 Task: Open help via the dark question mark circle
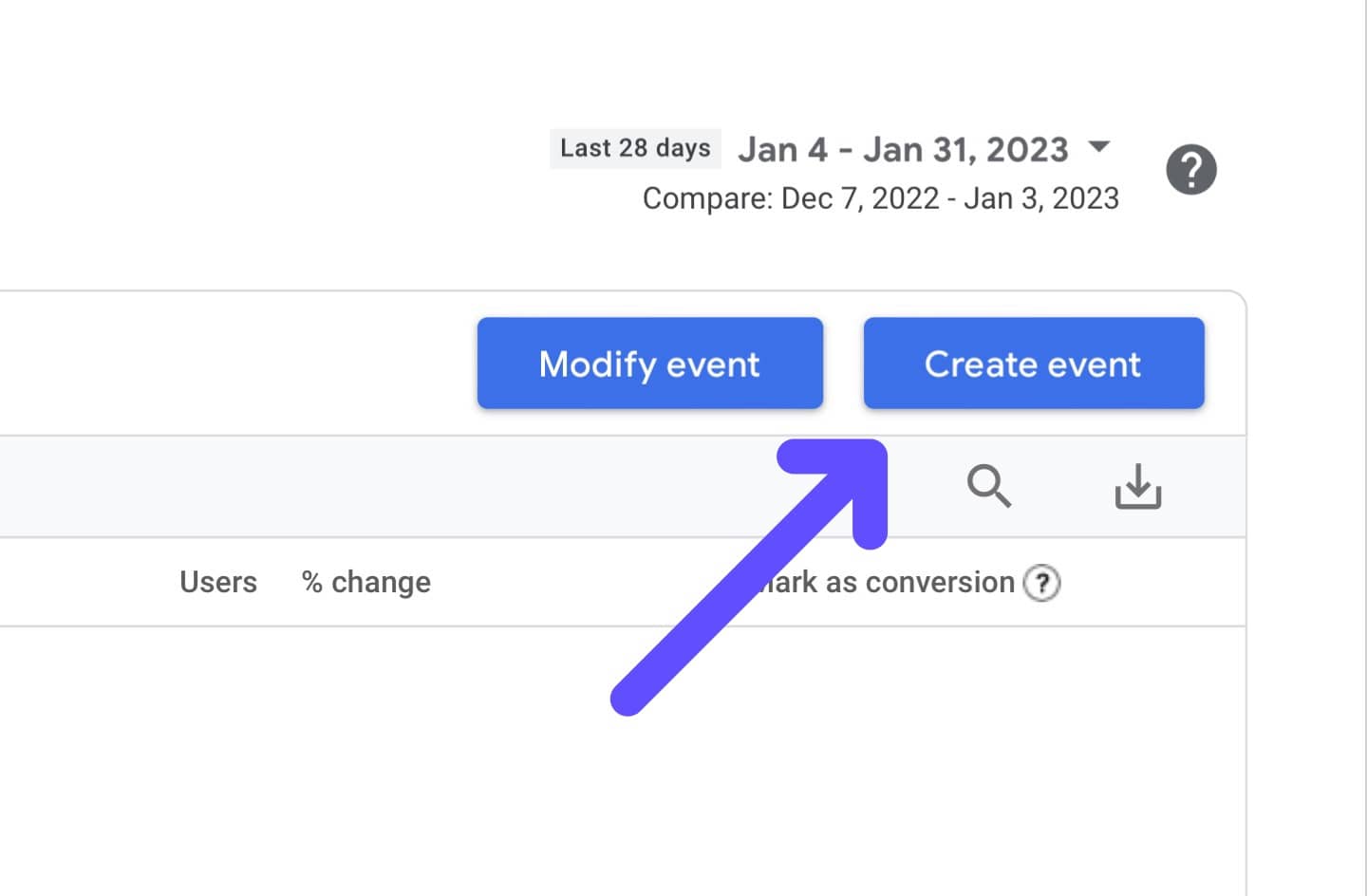pyautogui.click(x=1192, y=169)
